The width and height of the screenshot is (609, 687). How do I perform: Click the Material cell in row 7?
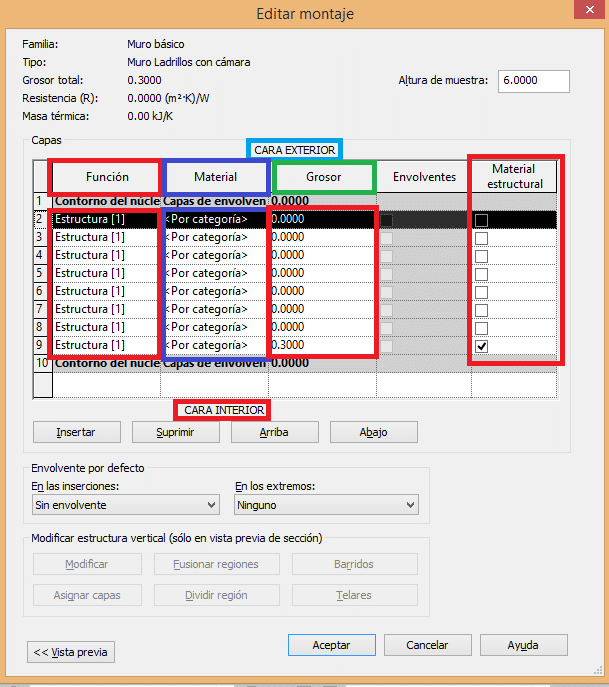(215, 310)
